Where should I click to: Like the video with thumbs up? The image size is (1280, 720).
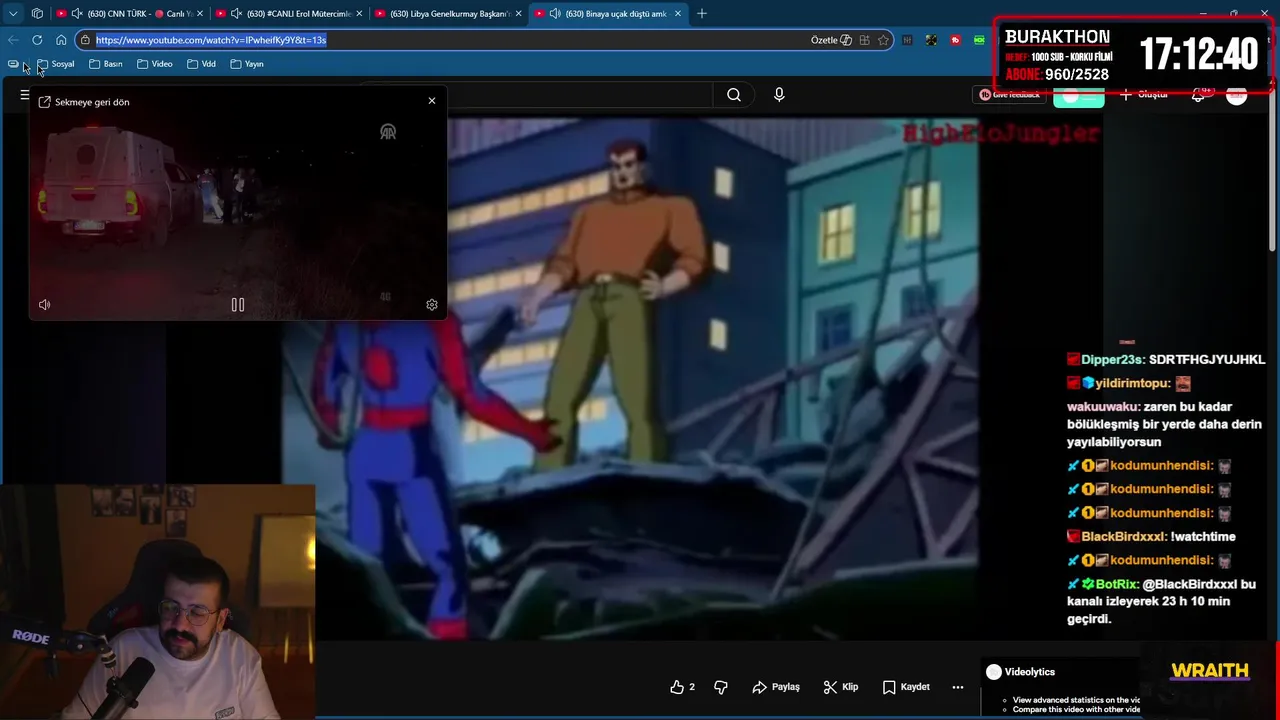683,687
